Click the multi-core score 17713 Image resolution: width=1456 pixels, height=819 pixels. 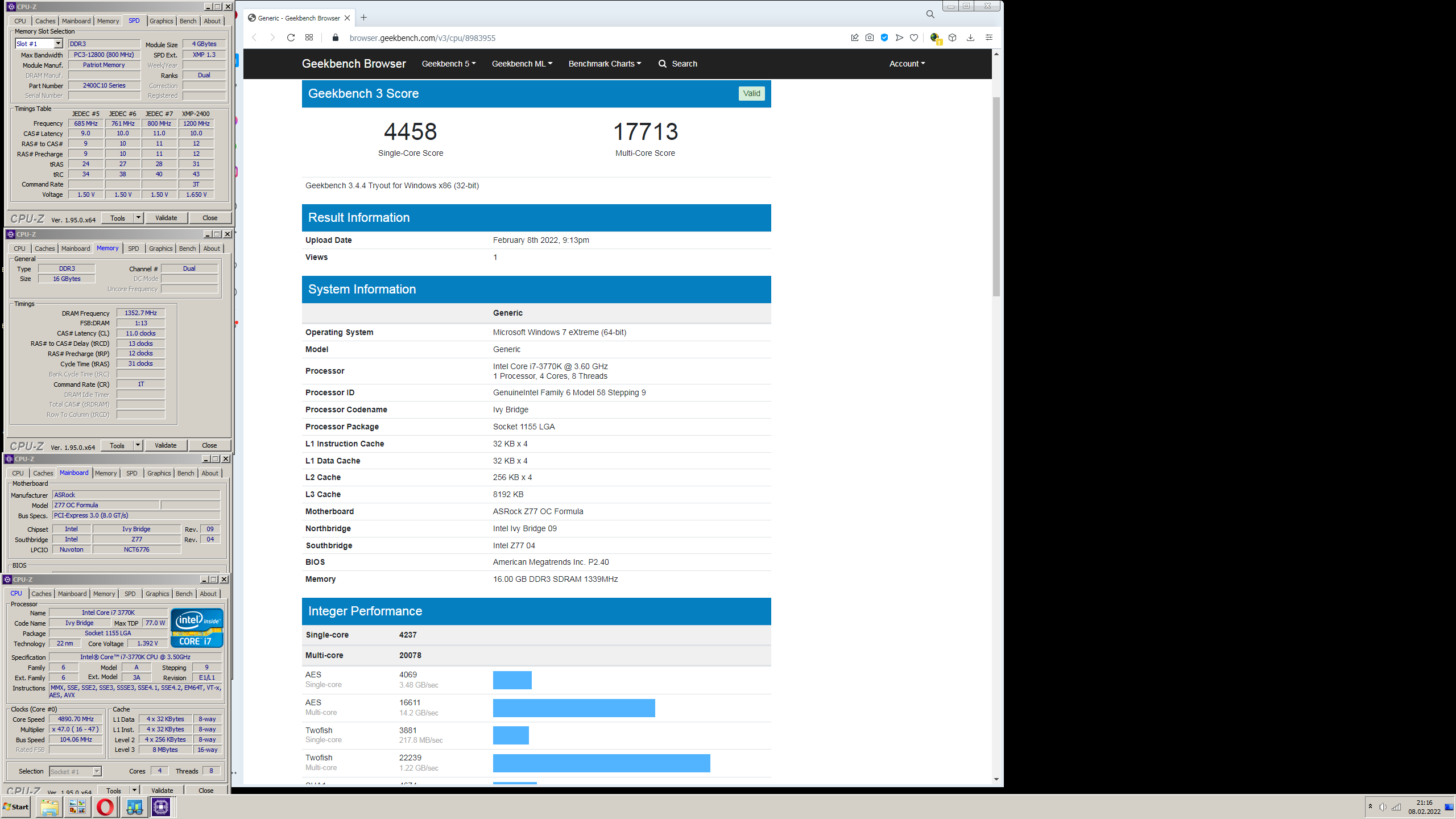point(646,132)
